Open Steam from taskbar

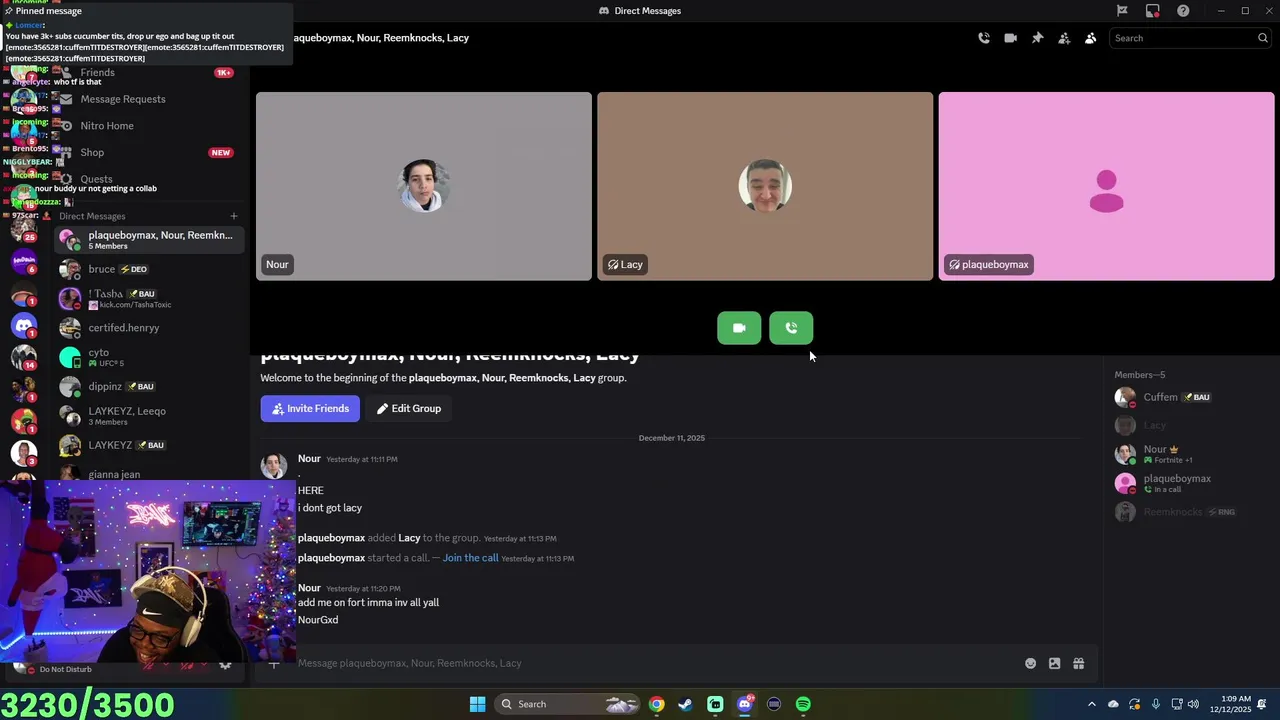point(685,704)
